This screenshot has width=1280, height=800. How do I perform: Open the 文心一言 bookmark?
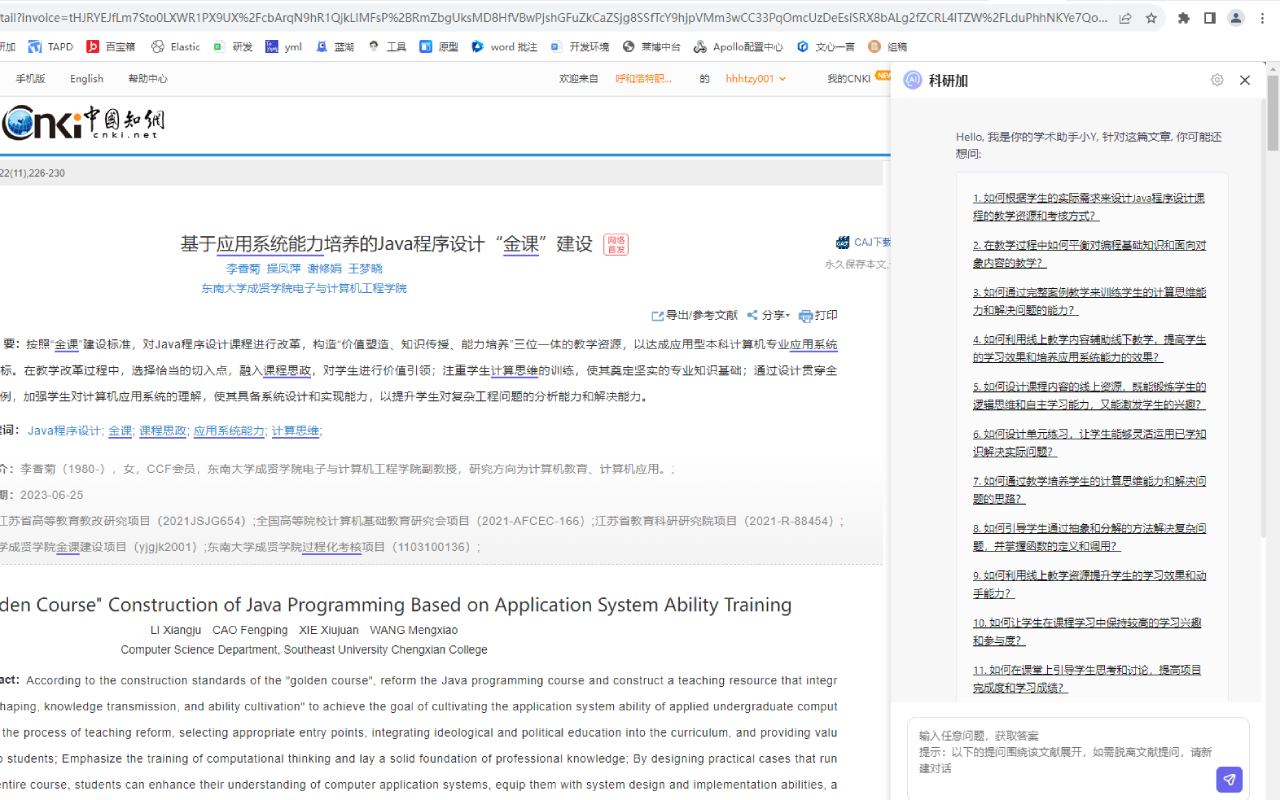[x=826, y=47]
